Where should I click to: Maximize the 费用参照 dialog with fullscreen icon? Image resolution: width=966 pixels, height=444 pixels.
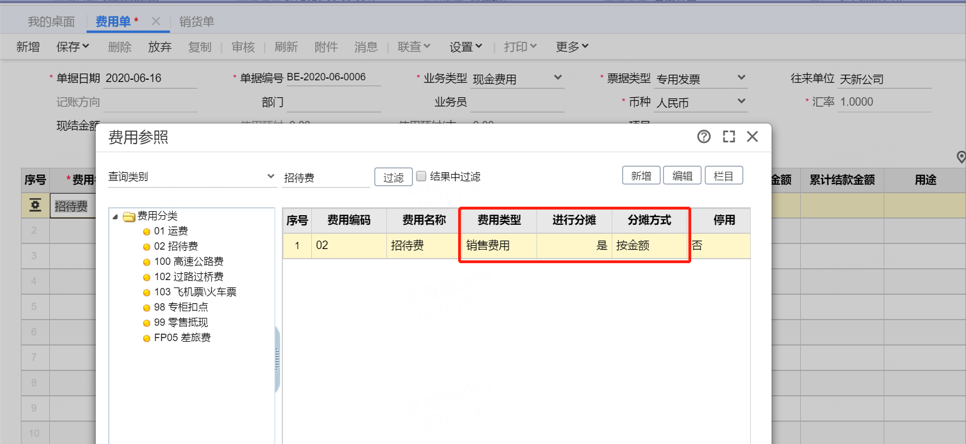(728, 137)
